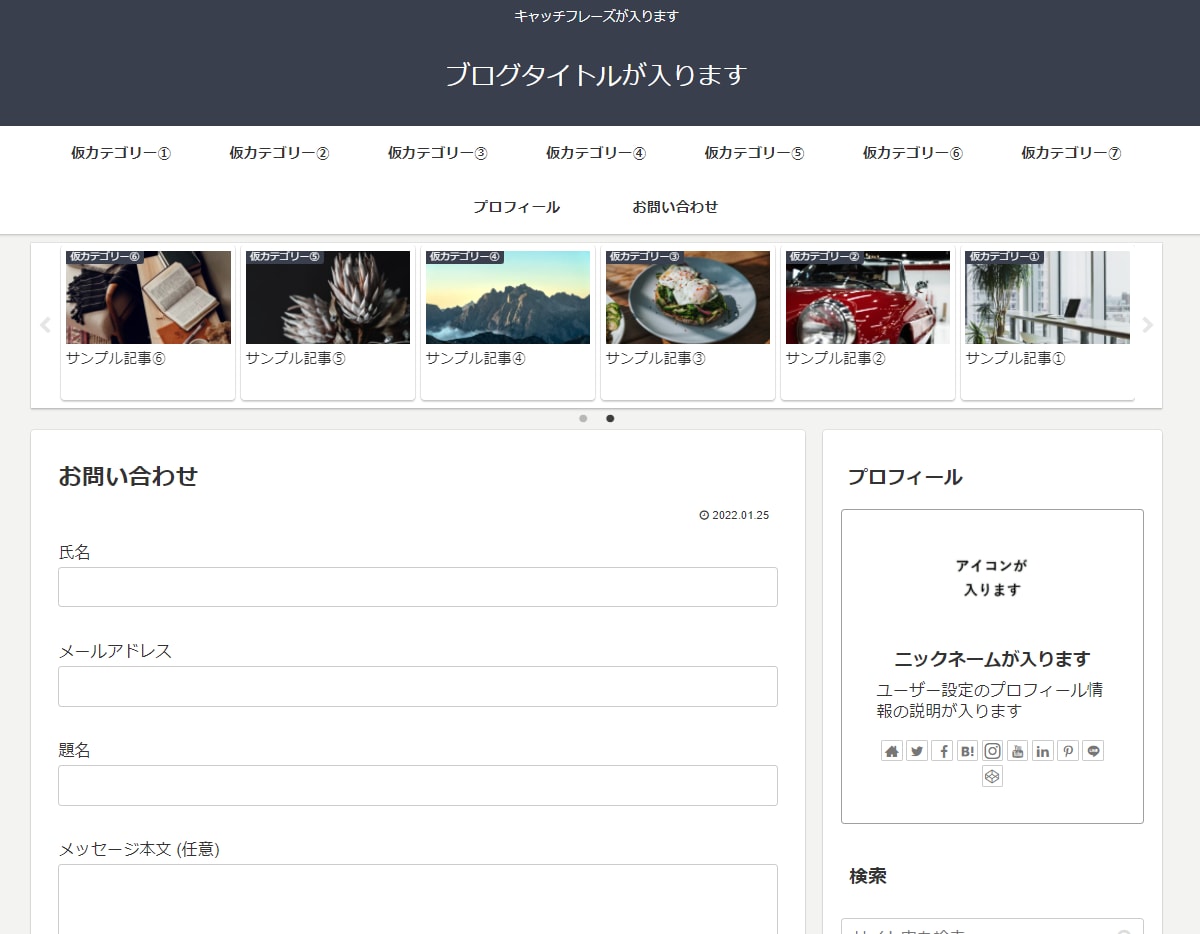Go to next carousel slide arrow

point(1147,325)
